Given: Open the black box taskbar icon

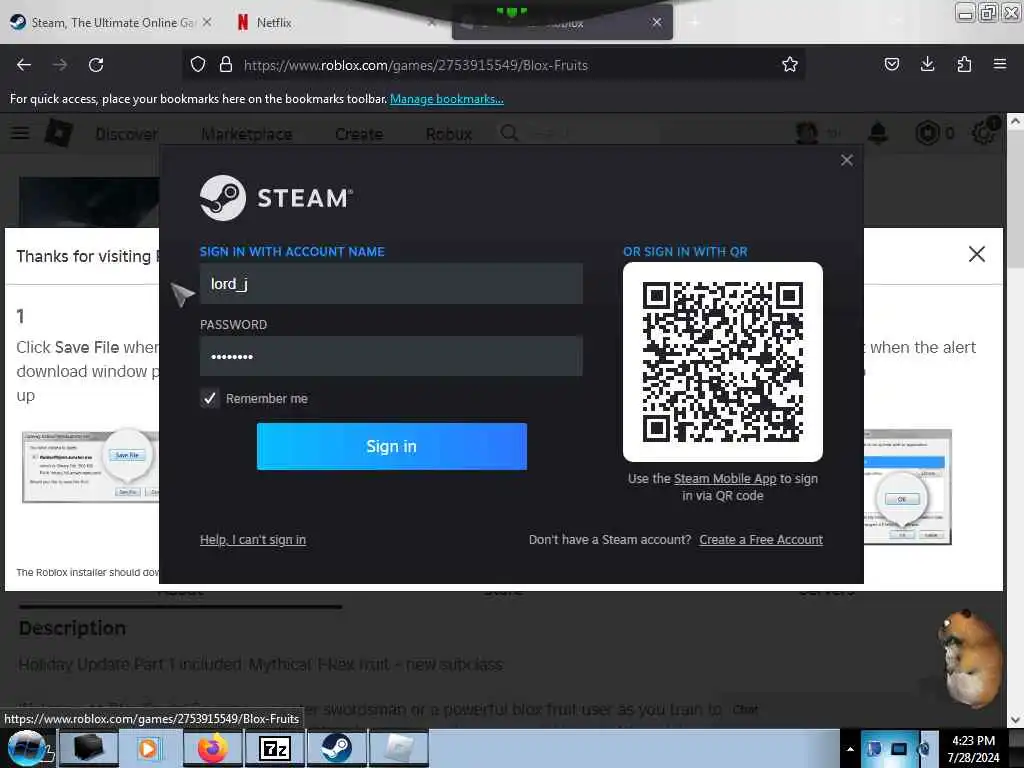Looking at the screenshot, I should (88, 748).
